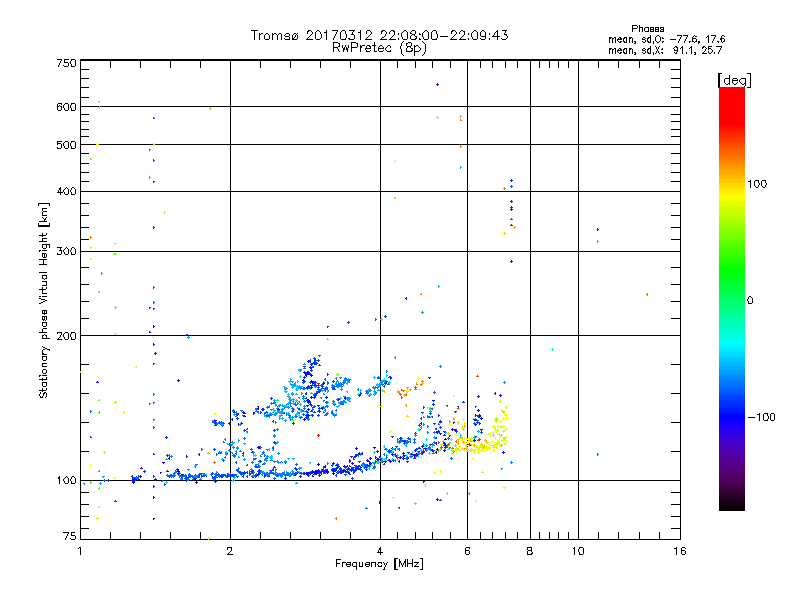800x600 pixels.
Task: Click the height axis tick label "75"
Action: point(70,536)
